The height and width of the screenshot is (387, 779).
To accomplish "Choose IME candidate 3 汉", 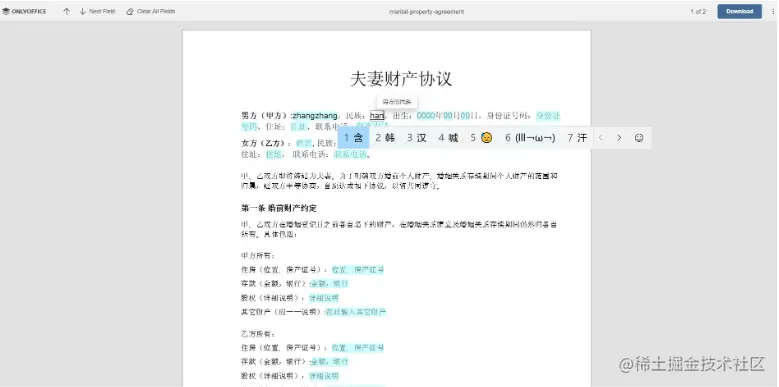I will click(x=417, y=138).
